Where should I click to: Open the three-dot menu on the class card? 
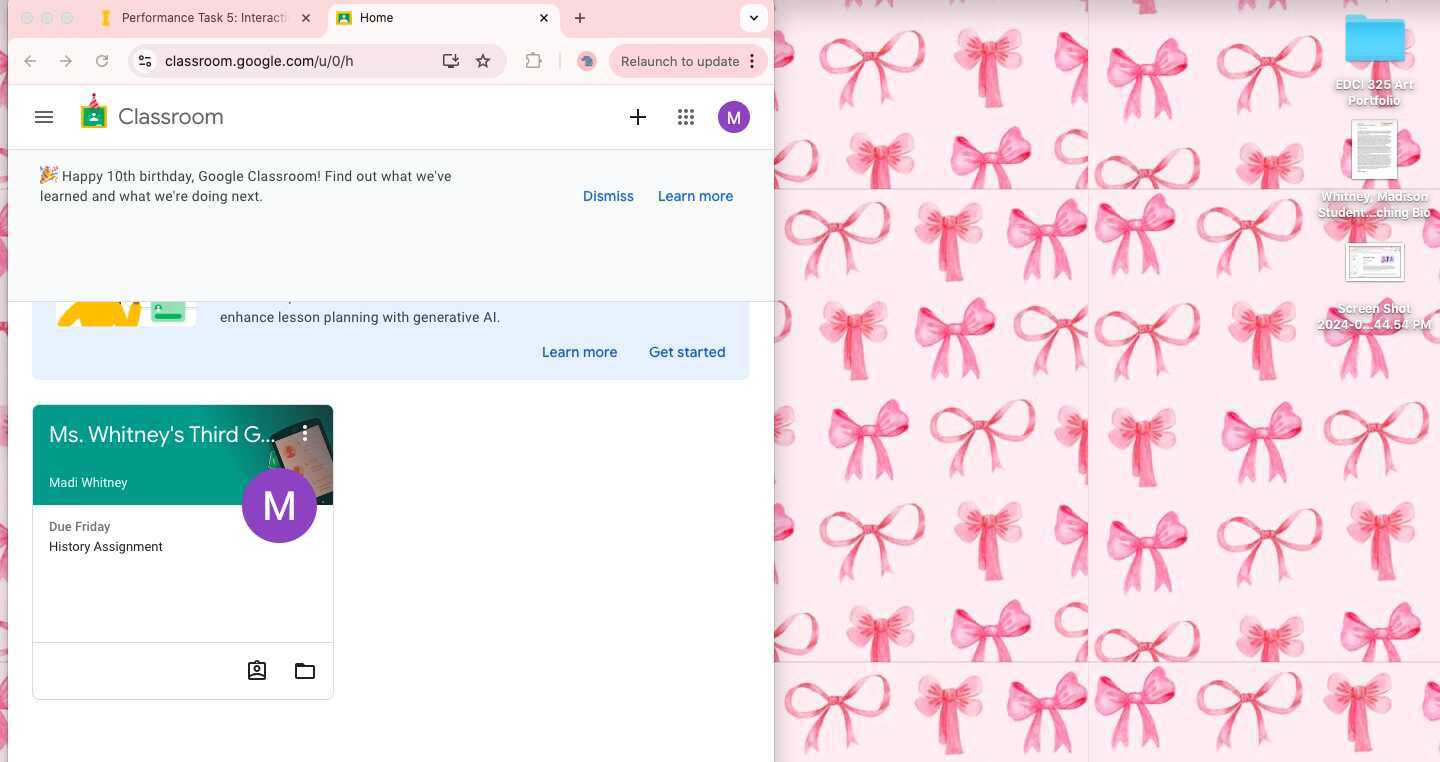coord(305,434)
